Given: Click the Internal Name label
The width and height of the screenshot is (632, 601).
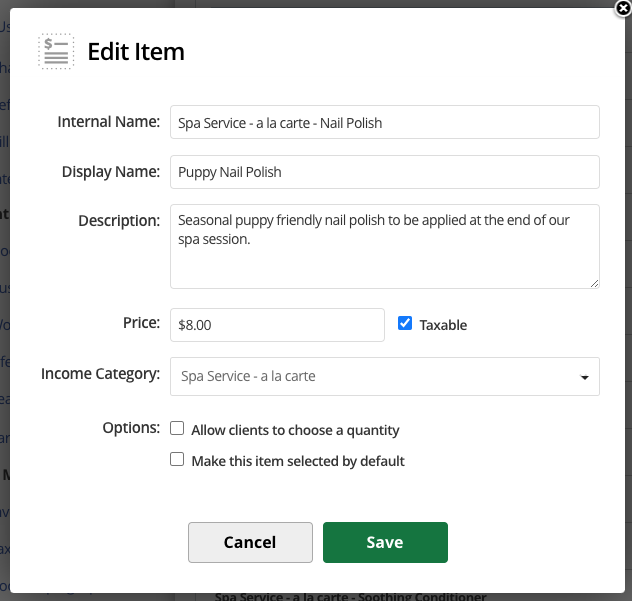Looking at the screenshot, I should click(x=108, y=122).
